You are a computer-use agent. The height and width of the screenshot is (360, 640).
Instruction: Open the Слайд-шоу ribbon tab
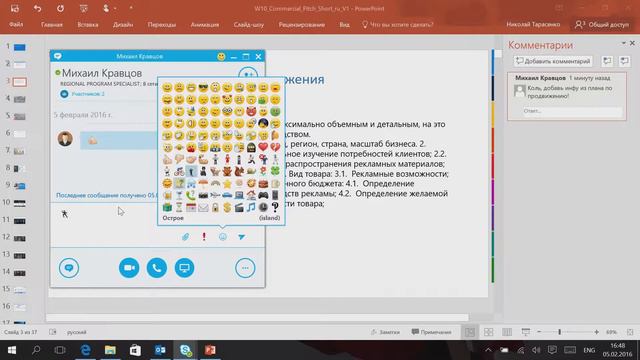coord(249,24)
